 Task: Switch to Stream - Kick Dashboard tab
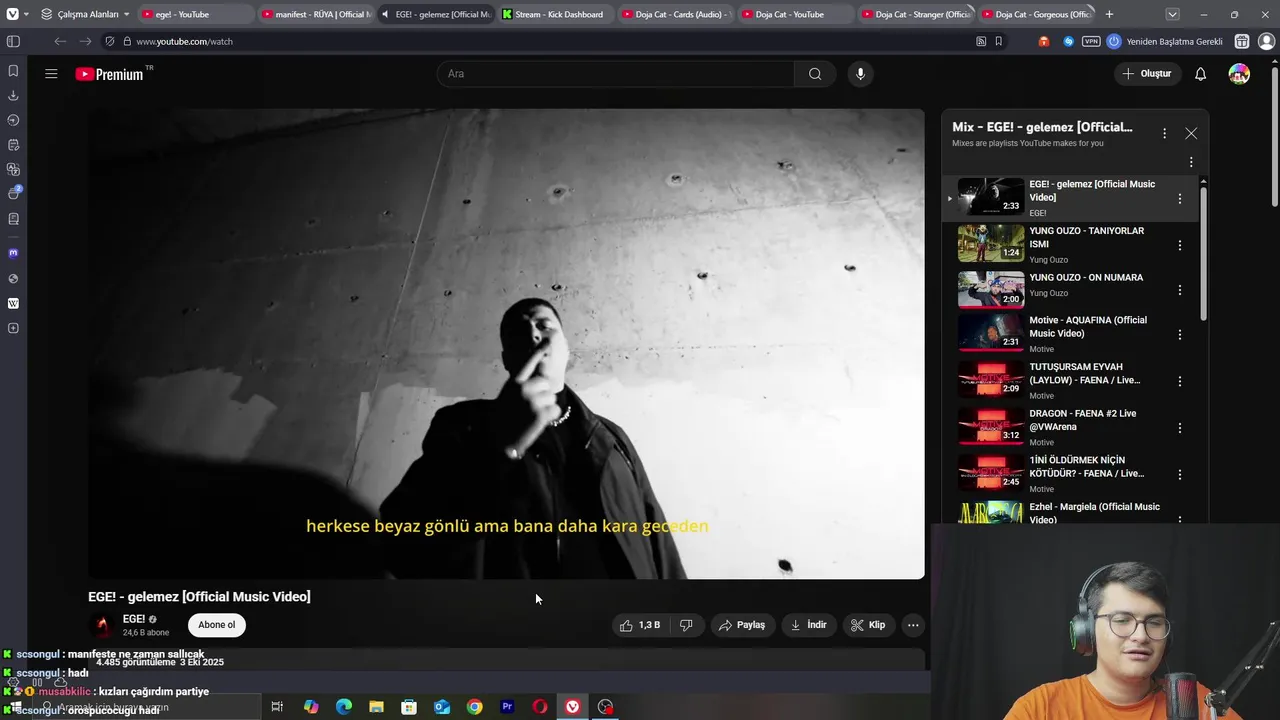[x=555, y=14]
